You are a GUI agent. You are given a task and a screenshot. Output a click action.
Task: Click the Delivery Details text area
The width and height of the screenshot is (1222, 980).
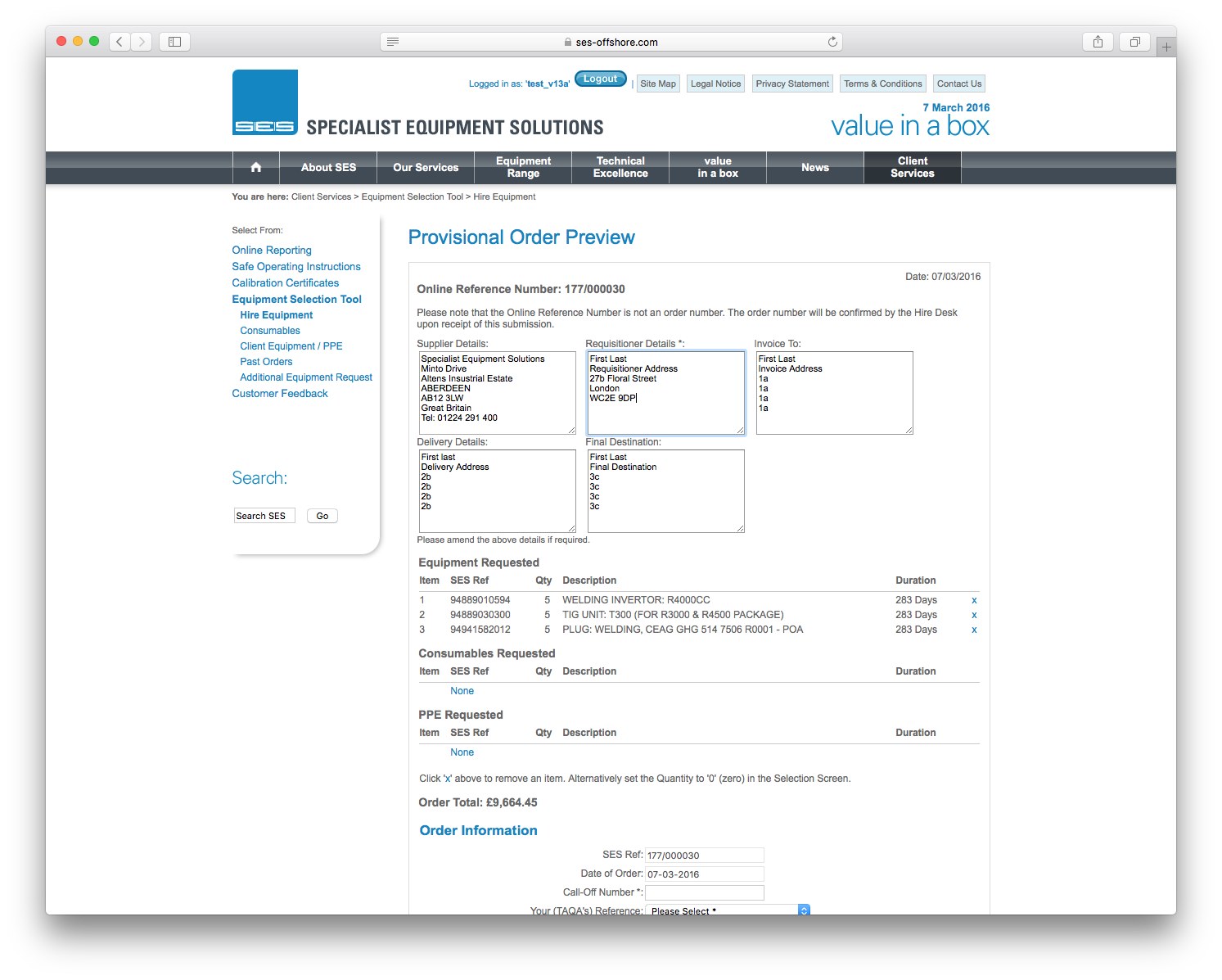click(x=497, y=491)
